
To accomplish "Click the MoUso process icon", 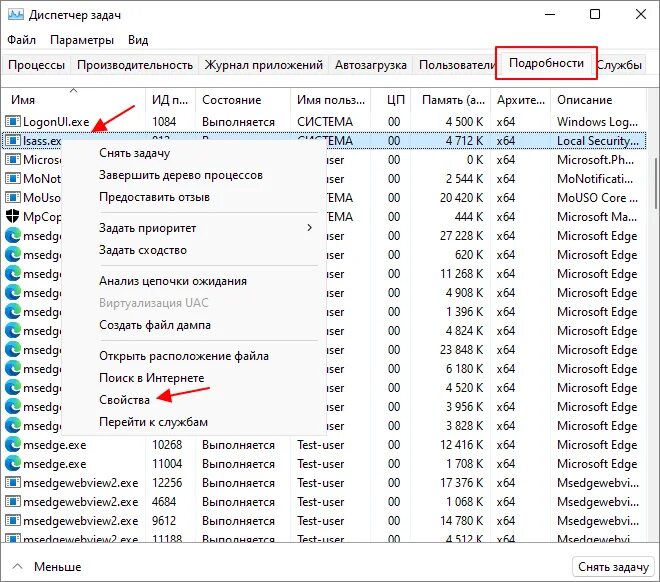I will (x=13, y=197).
